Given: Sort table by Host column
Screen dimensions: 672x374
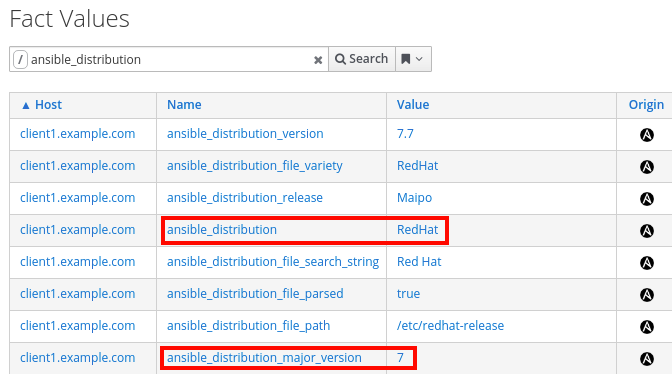Looking at the screenshot, I should click(x=42, y=105).
